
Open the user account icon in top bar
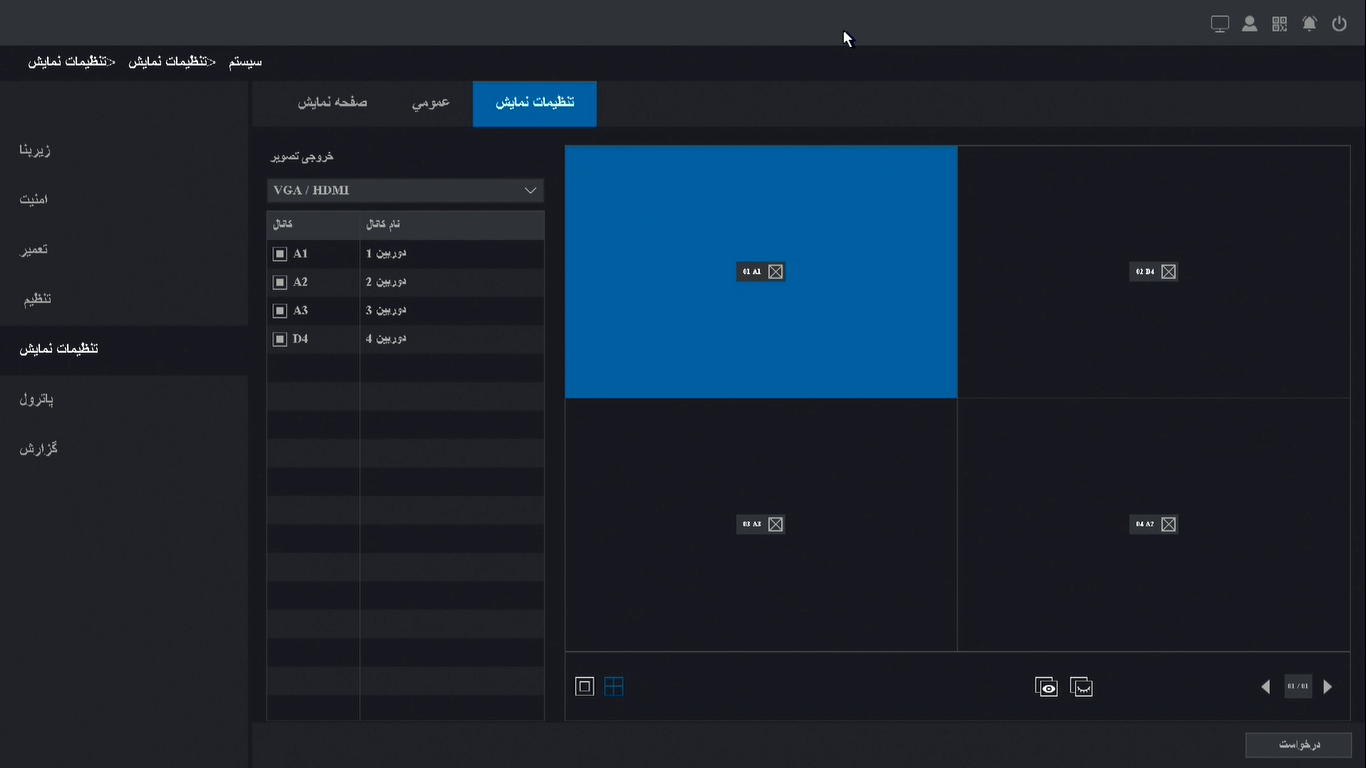pos(1250,24)
